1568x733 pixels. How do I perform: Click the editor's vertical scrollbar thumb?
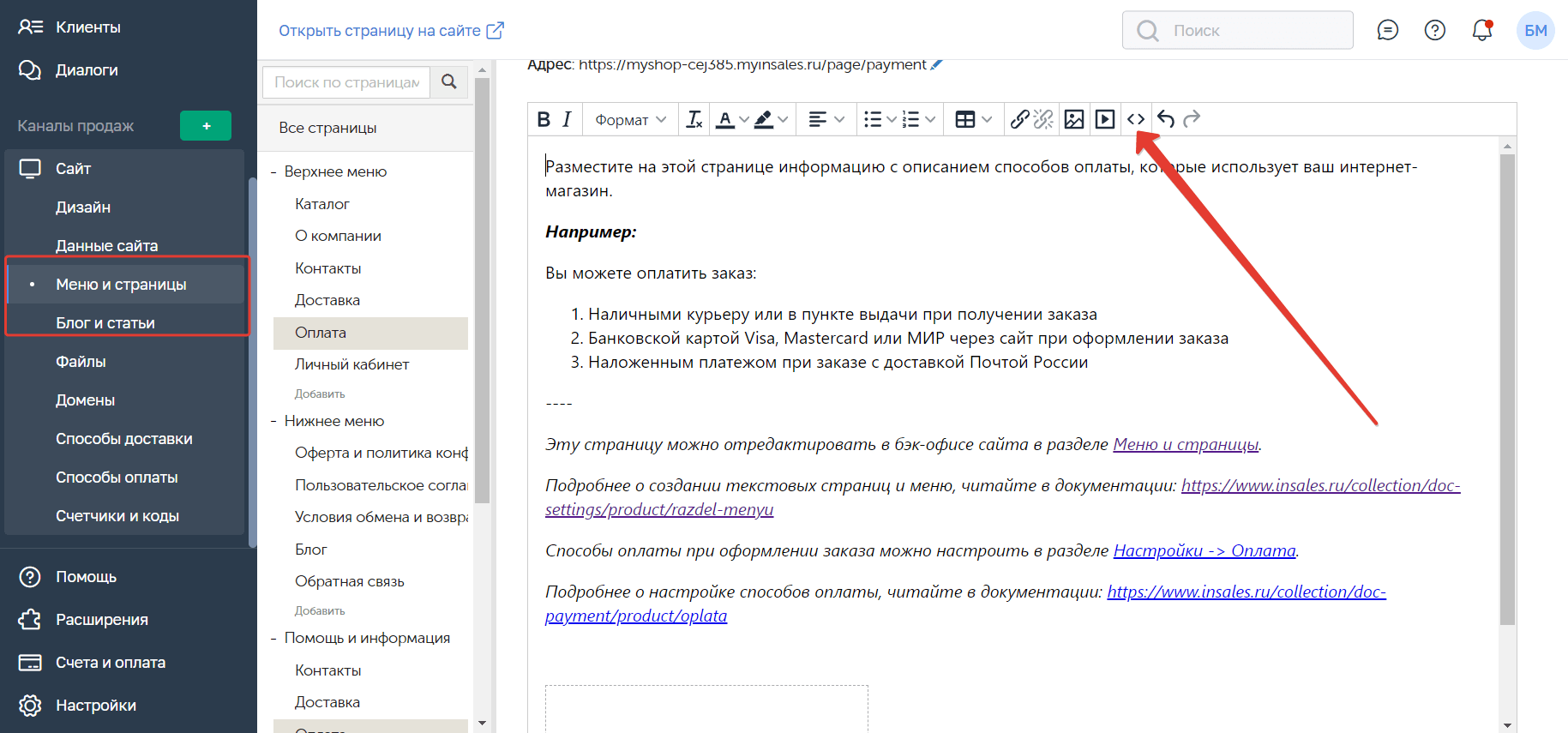1508,390
